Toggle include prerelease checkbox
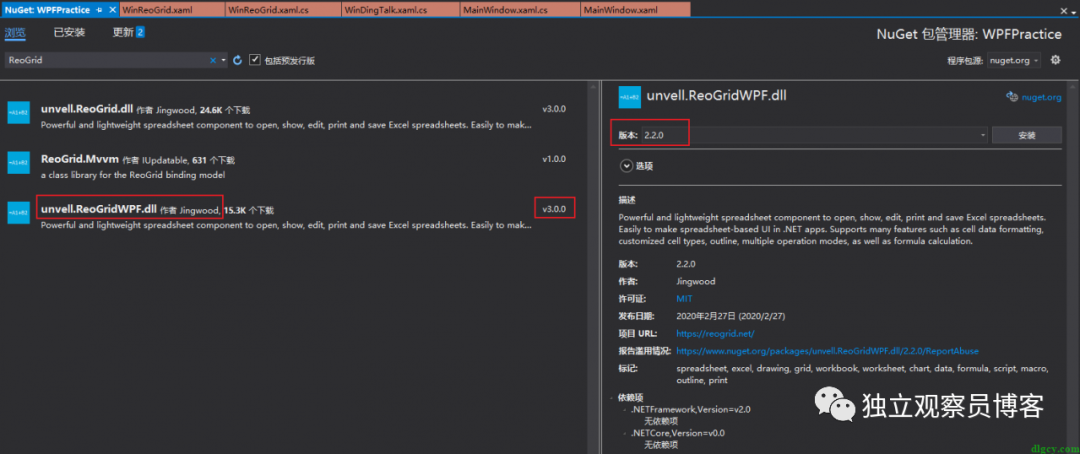Image resolution: width=1080 pixels, height=454 pixels. (x=255, y=60)
